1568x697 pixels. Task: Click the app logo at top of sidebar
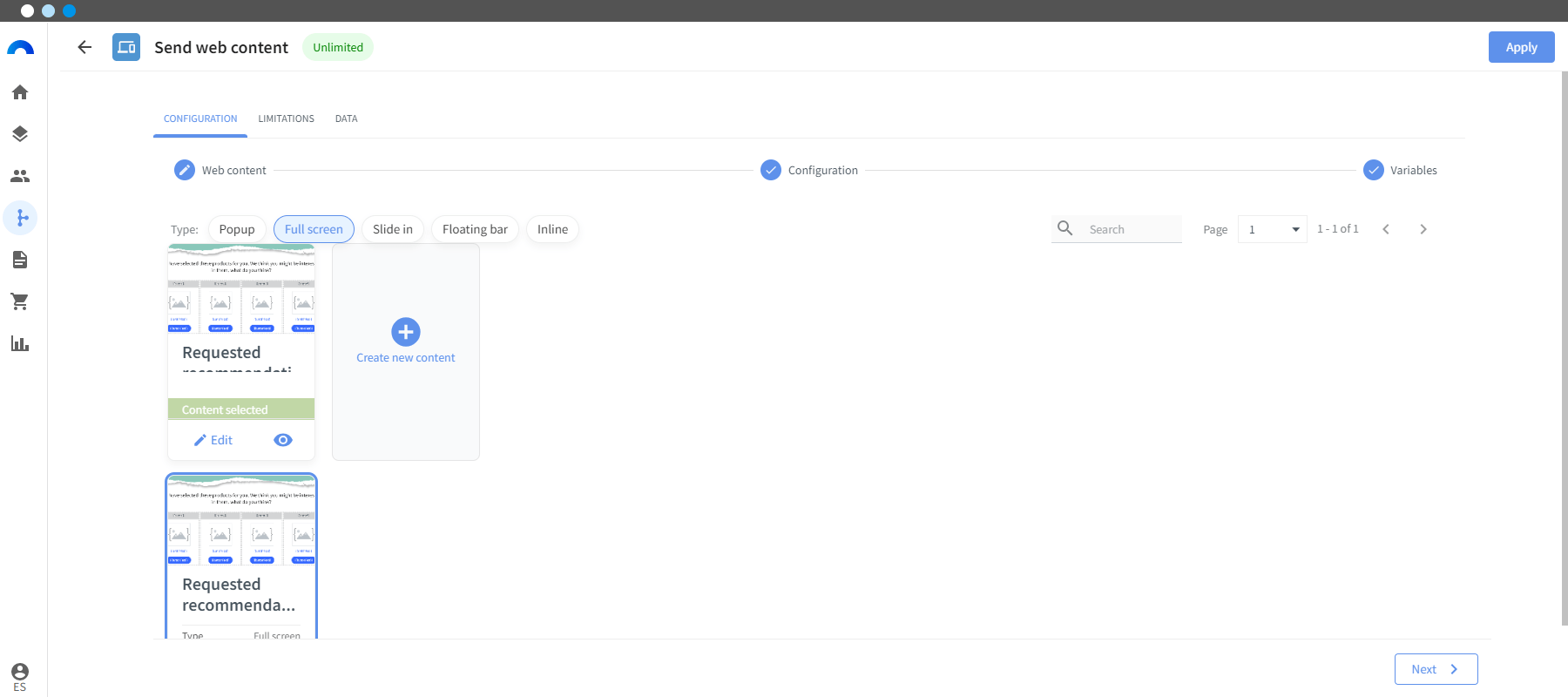pos(20,48)
